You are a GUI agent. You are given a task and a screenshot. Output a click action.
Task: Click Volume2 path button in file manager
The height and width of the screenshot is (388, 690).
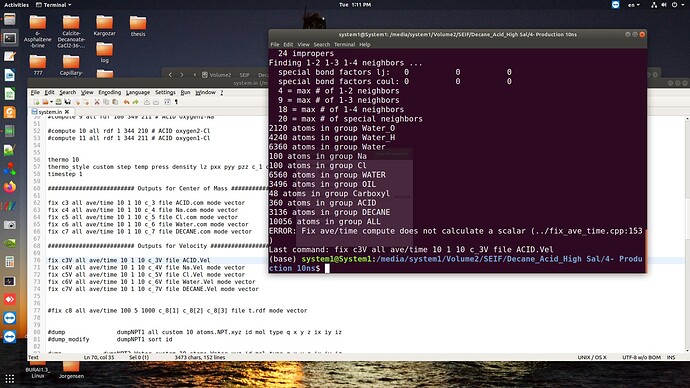(217, 75)
